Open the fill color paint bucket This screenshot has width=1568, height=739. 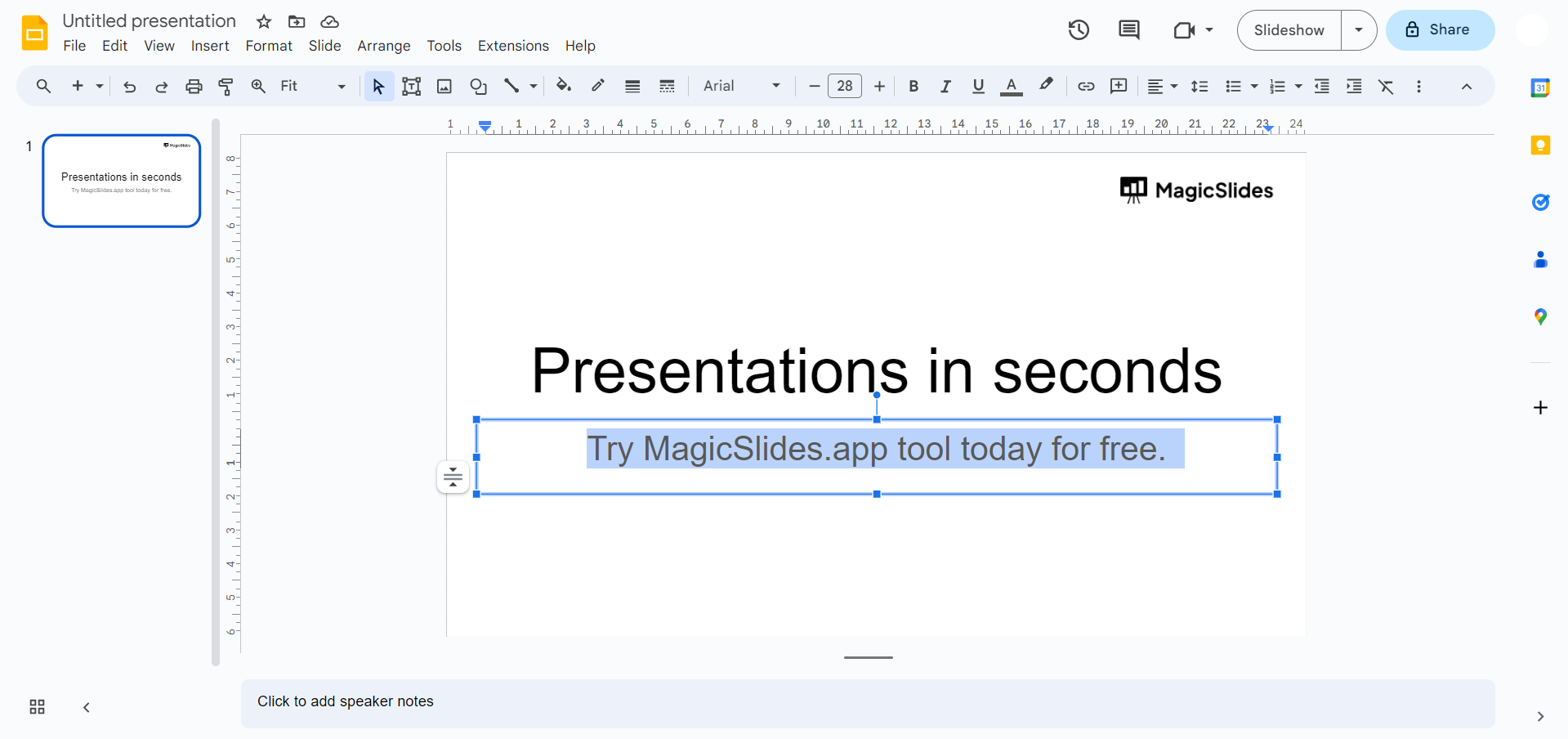(x=564, y=86)
